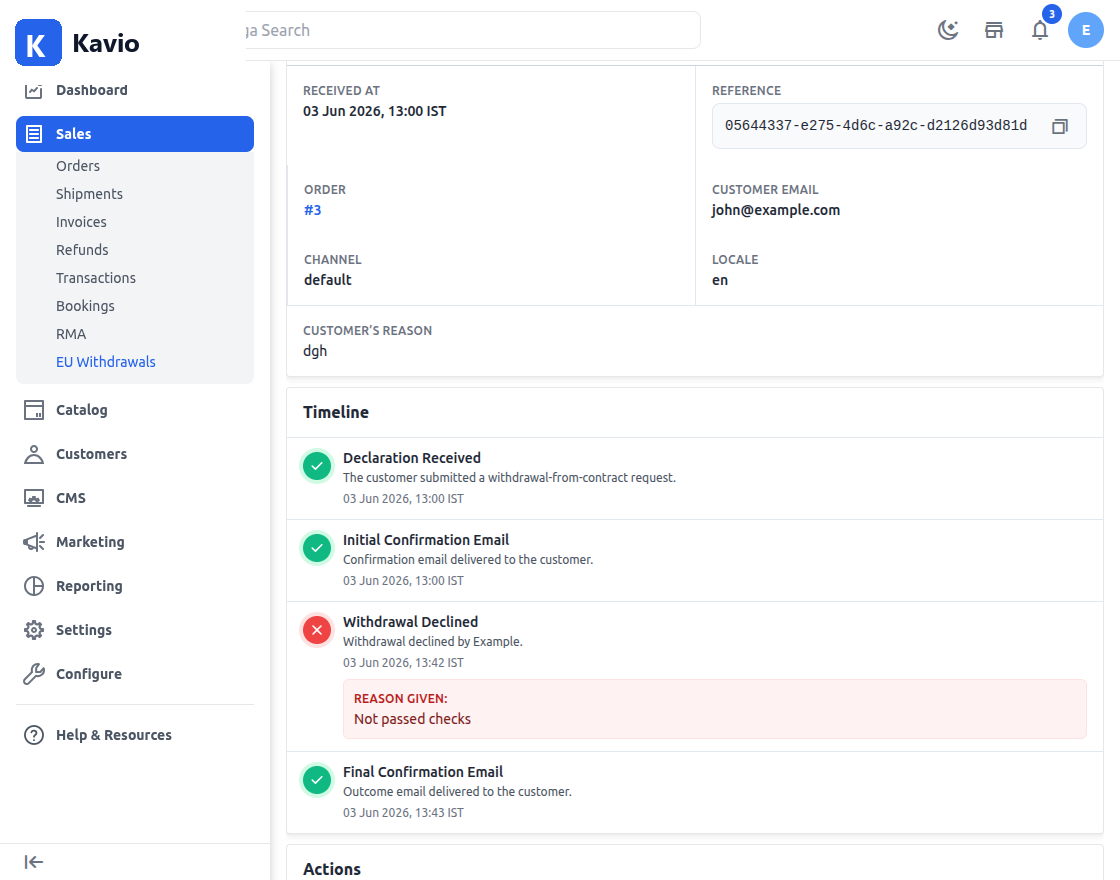Viewport: 1120px width, 880px height.
Task: Click the Marketing megaphone icon
Action: [34, 542]
